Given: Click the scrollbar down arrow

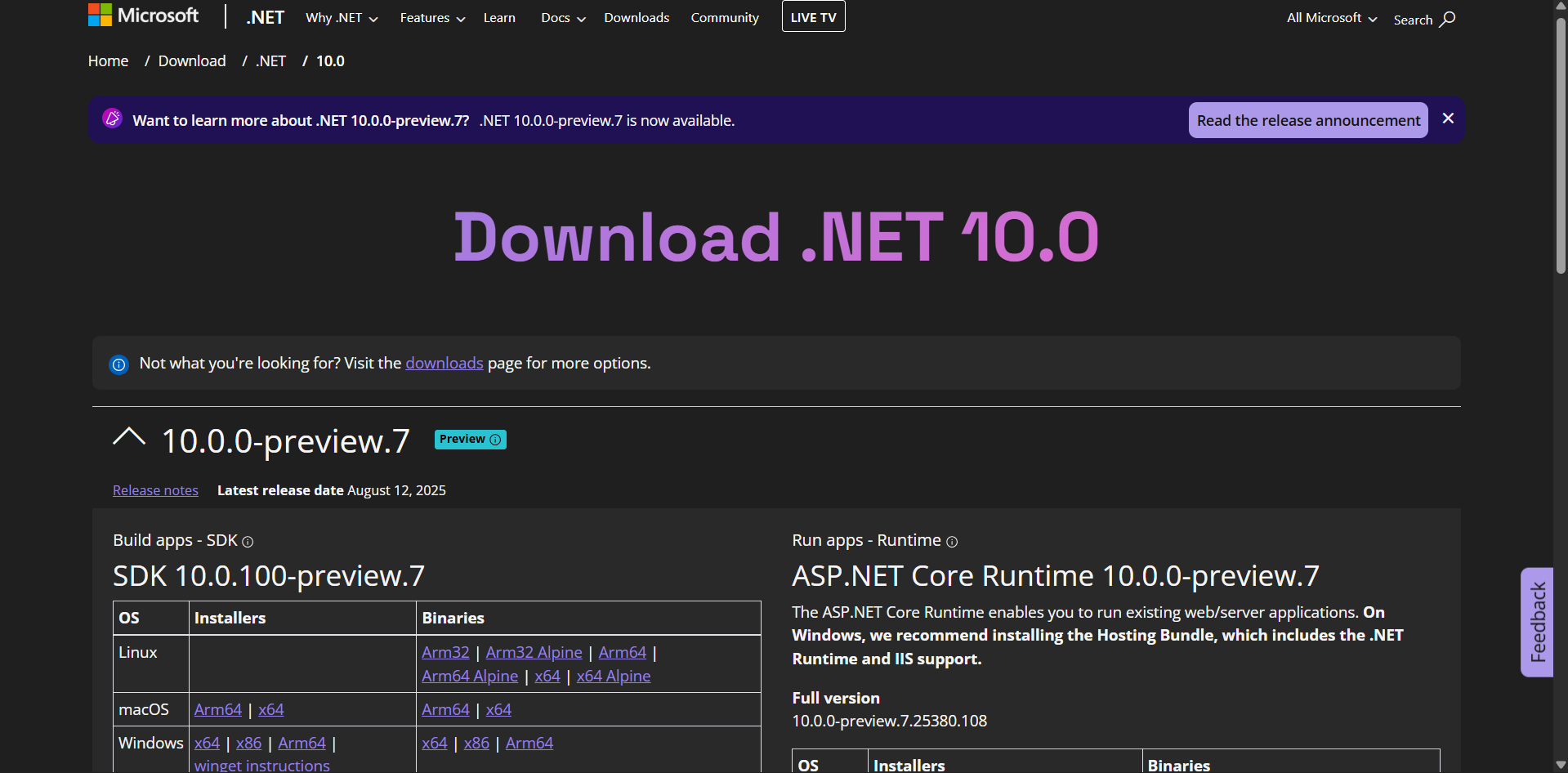Looking at the screenshot, I should click(x=1561, y=765).
